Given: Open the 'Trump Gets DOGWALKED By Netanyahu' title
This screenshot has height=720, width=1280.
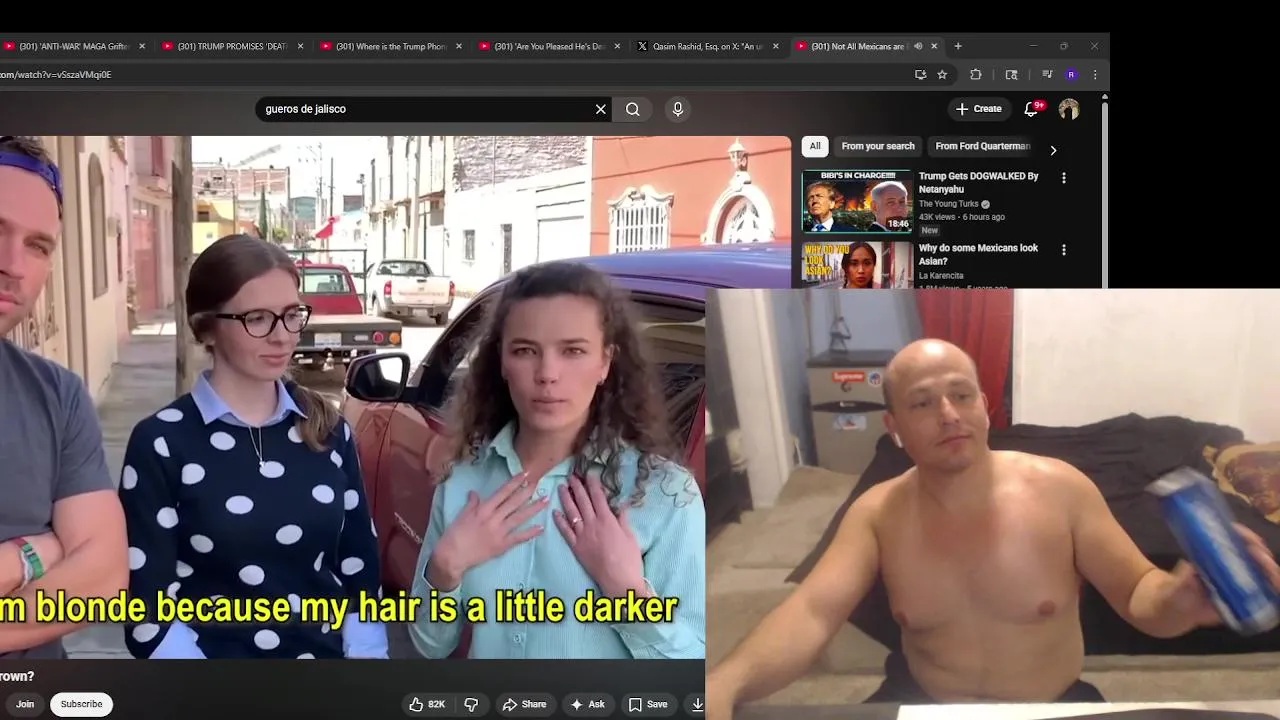Looking at the screenshot, I should click(978, 182).
